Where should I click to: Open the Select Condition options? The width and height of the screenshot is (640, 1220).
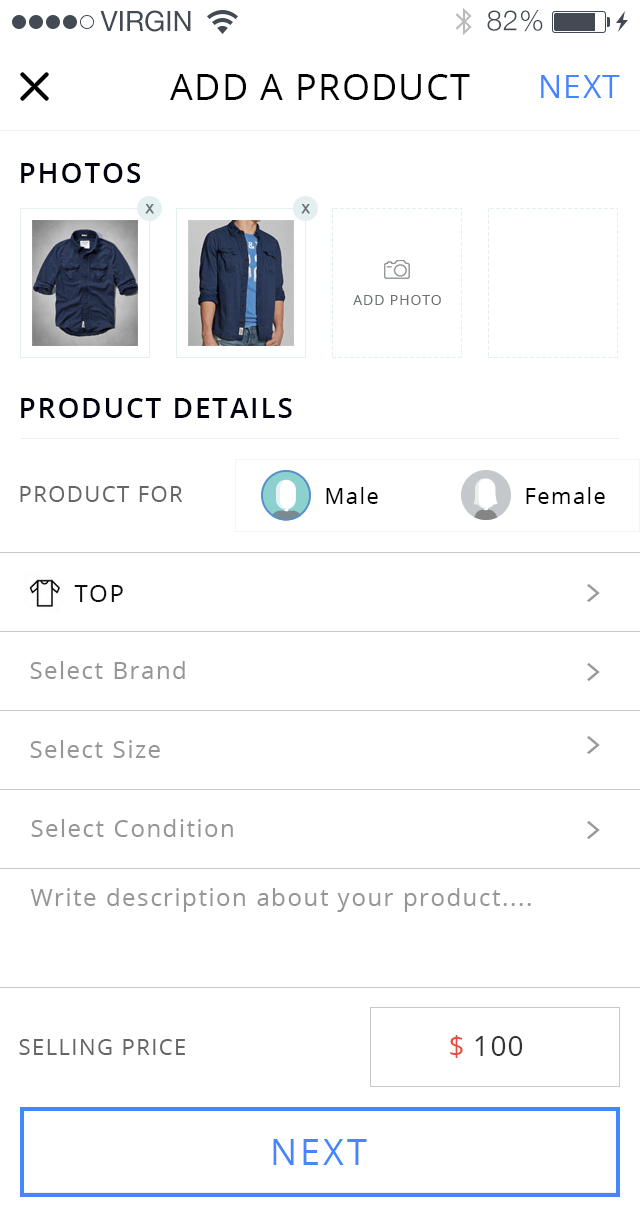pyautogui.click(x=320, y=829)
